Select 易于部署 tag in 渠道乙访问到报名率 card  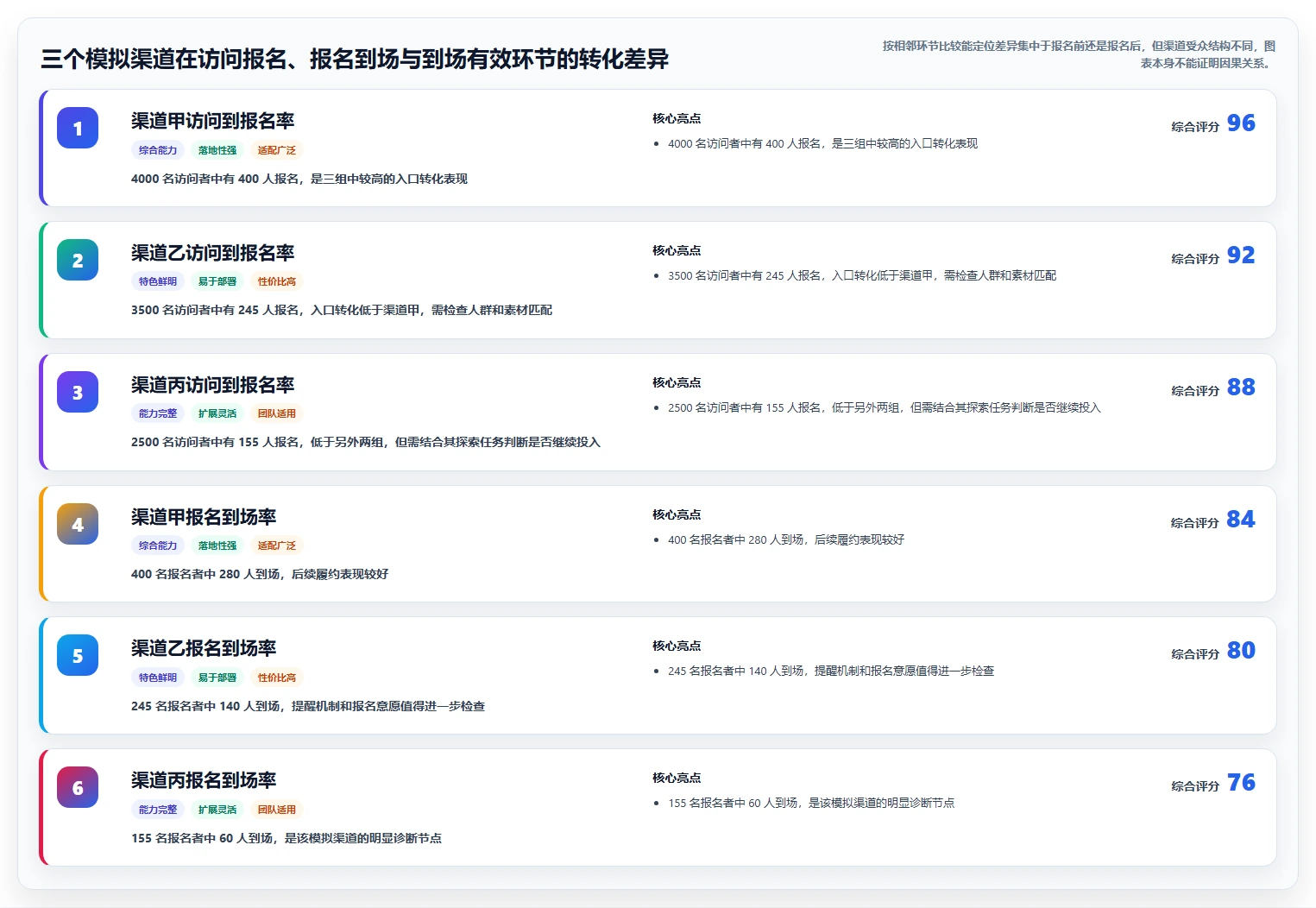217,281
